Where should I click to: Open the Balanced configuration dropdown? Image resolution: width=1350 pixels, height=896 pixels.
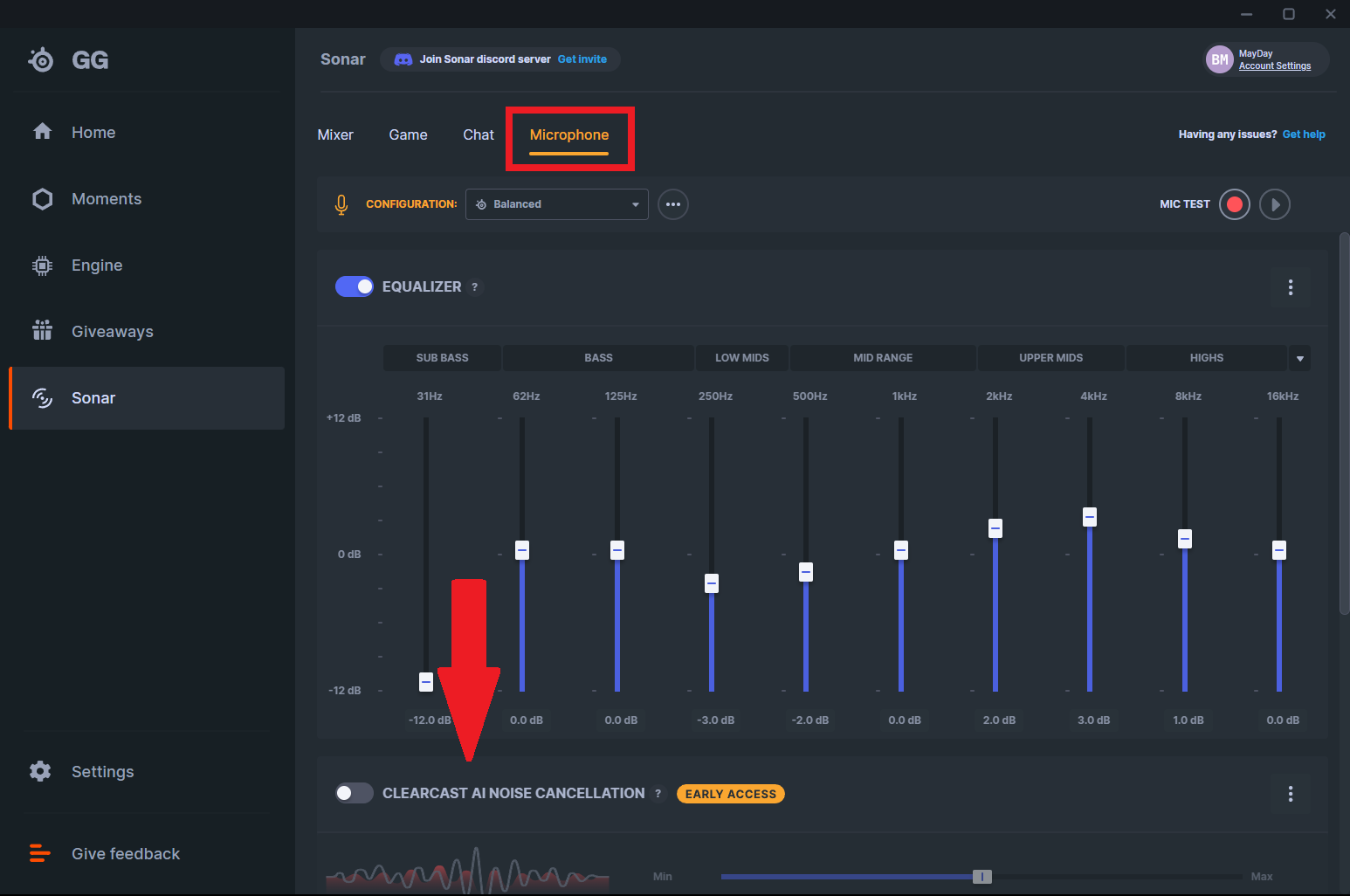point(557,204)
